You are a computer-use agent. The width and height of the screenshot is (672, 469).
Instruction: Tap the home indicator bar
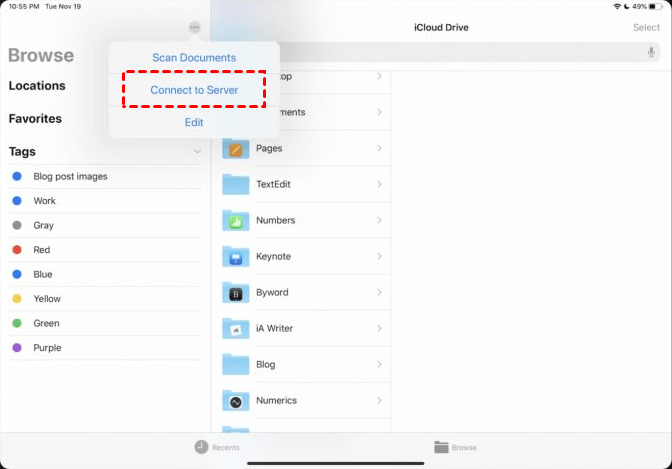click(x=336, y=463)
